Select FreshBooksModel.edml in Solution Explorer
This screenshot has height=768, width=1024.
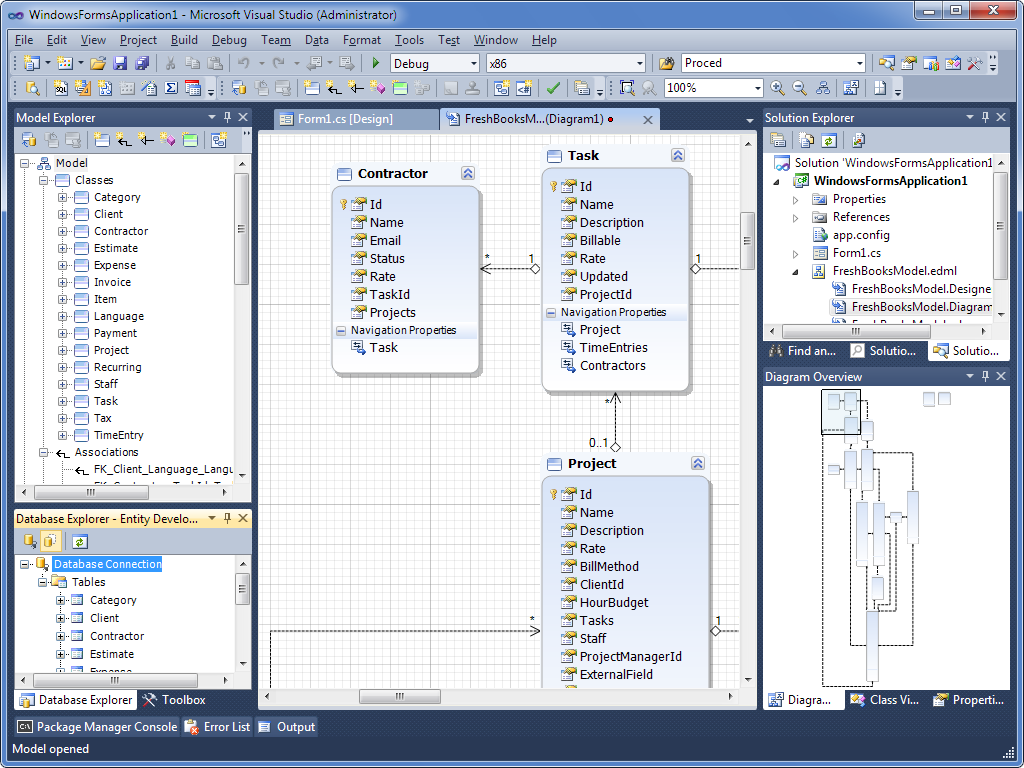[x=894, y=271]
